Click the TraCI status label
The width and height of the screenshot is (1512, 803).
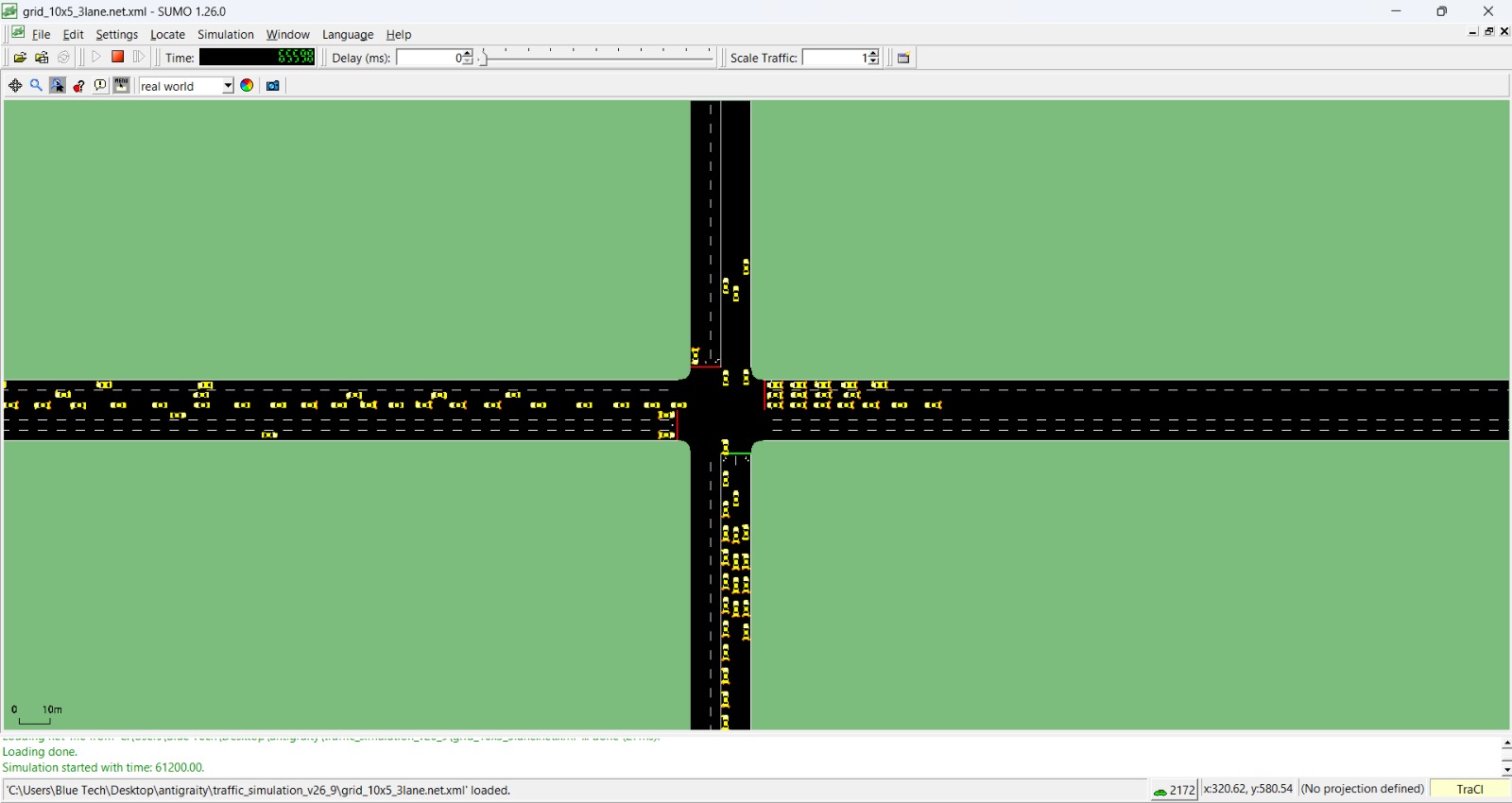click(x=1469, y=789)
